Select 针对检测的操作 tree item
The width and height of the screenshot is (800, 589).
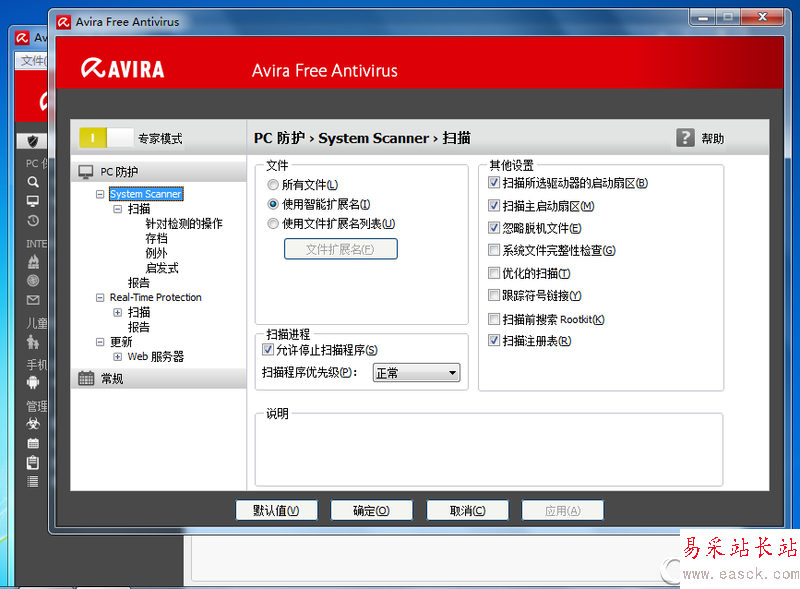(184, 224)
